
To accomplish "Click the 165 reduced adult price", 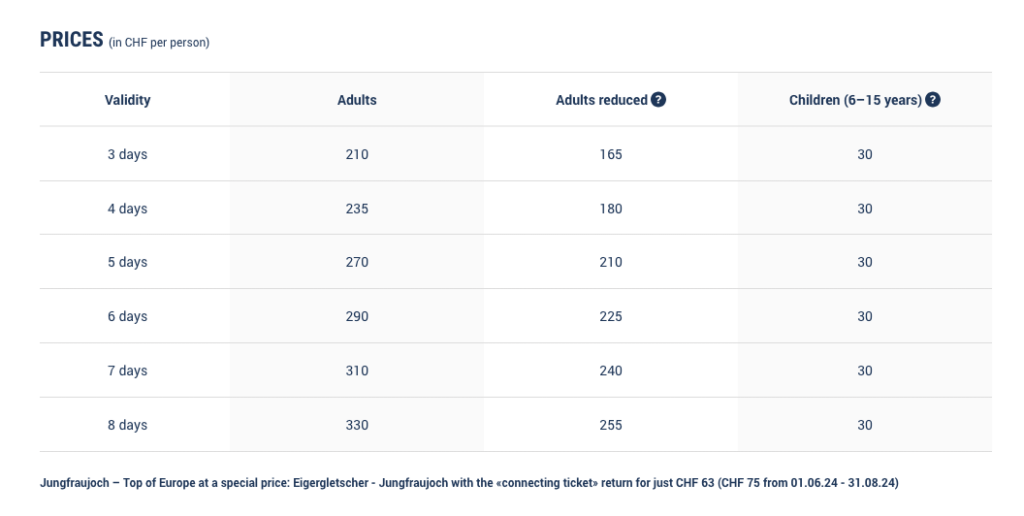I will pyautogui.click(x=611, y=154).
